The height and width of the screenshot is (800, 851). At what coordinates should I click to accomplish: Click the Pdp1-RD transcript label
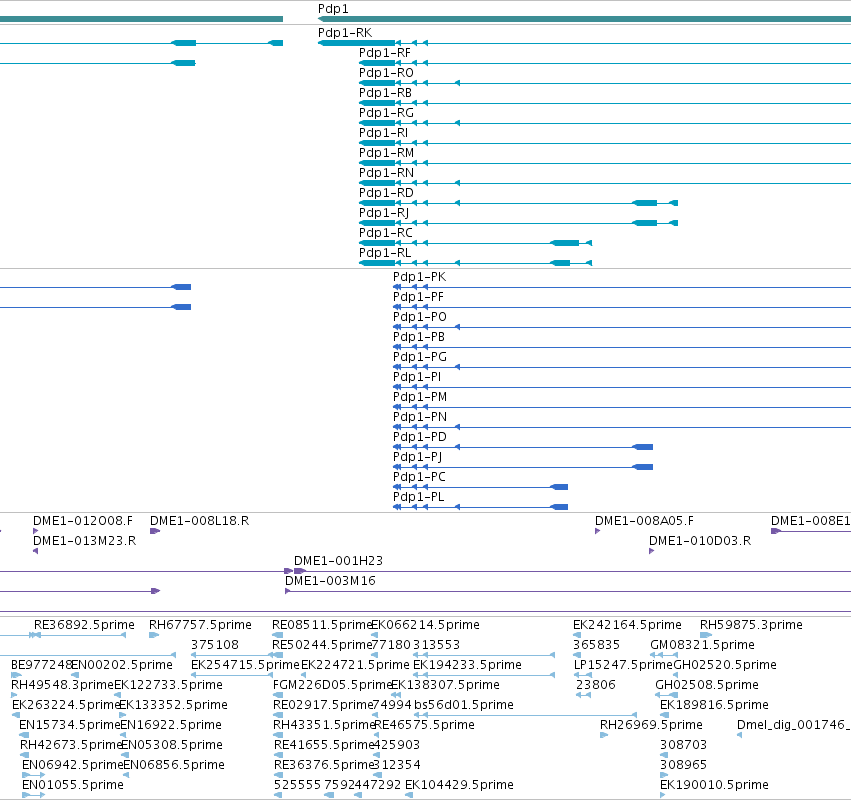click(x=386, y=193)
